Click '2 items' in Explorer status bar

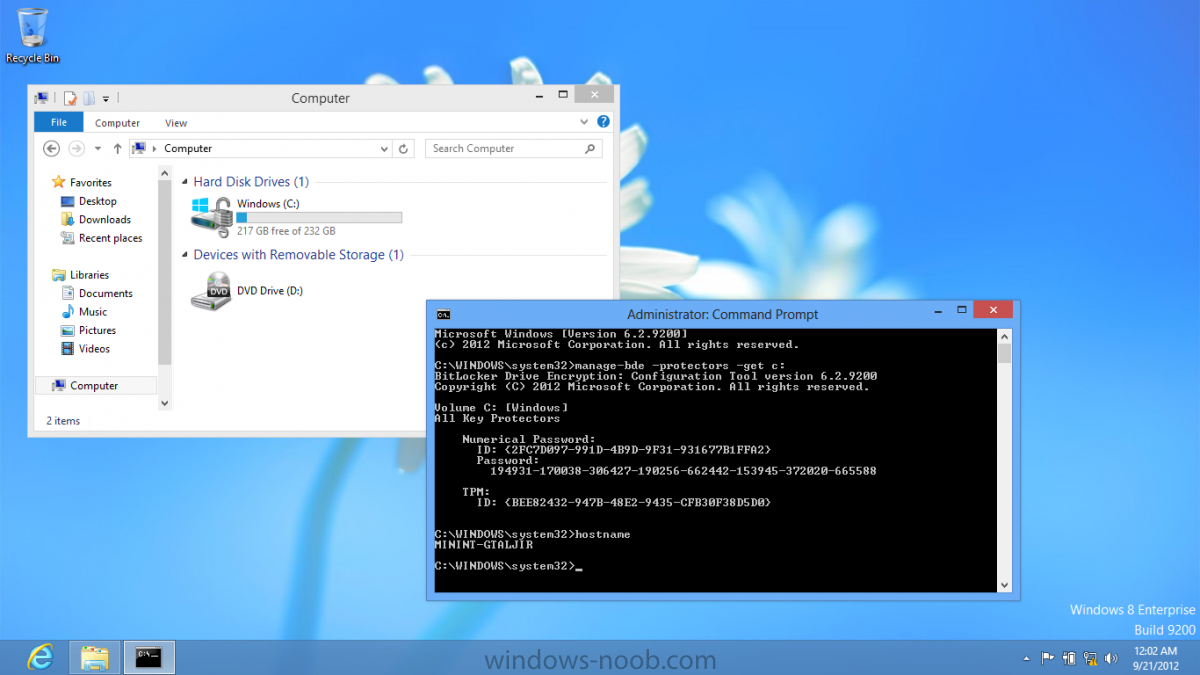coord(63,421)
